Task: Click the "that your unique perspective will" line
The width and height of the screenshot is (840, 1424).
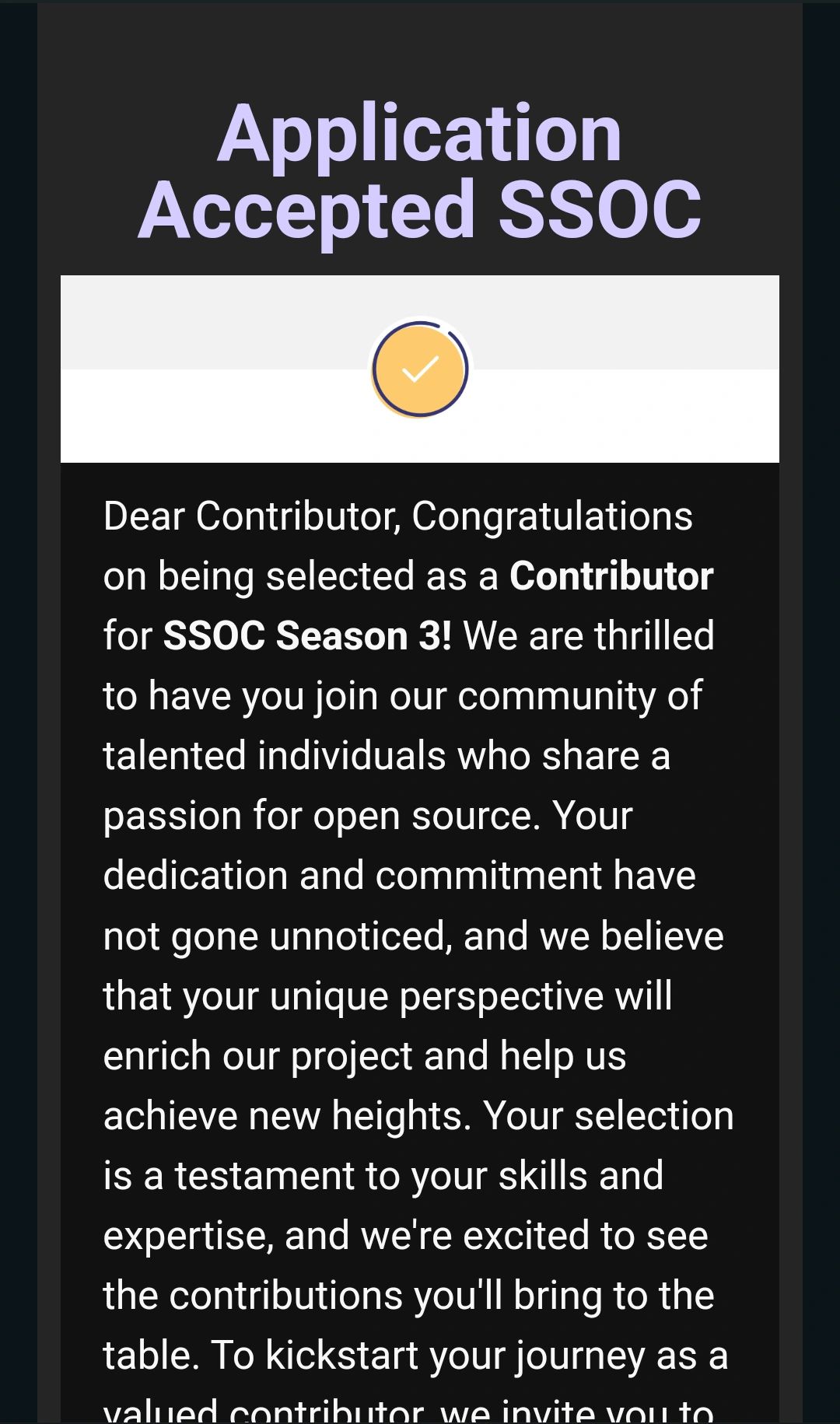Action: [388, 995]
